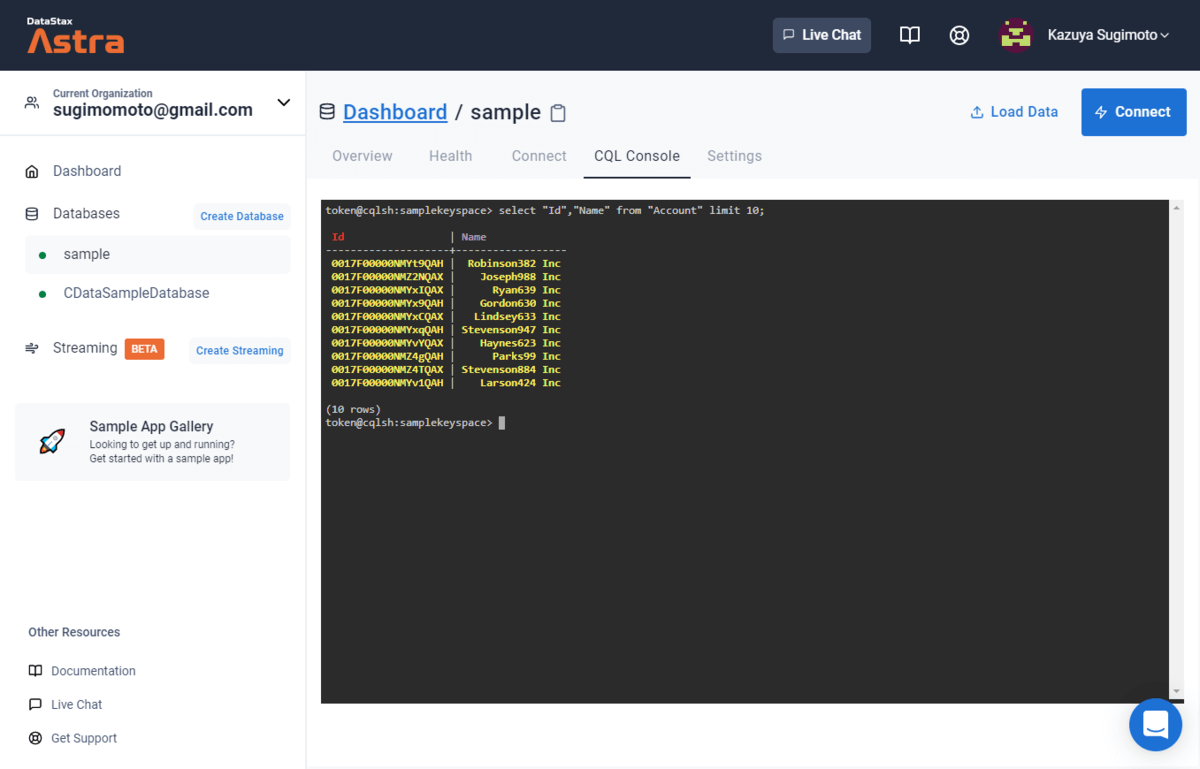Click the 'Stevenson947 Inc' result cell
The image size is (1200, 769).
(x=511, y=330)
